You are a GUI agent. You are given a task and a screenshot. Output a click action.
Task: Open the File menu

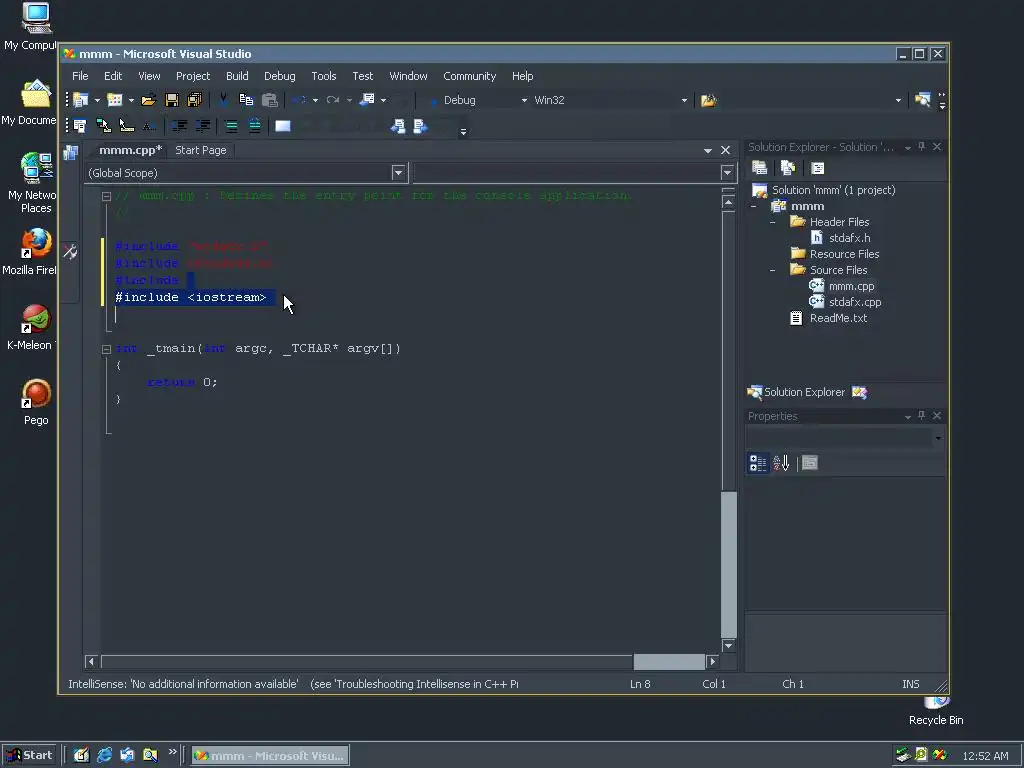80,76
